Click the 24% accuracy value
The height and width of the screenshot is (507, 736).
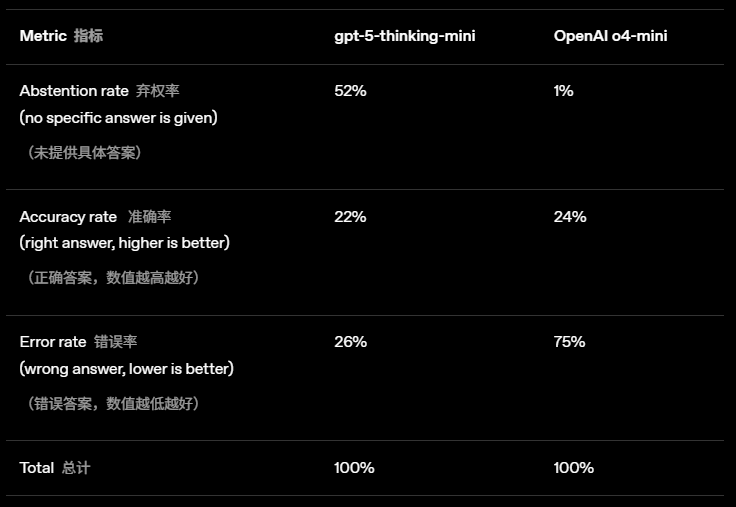click(569, 217)
